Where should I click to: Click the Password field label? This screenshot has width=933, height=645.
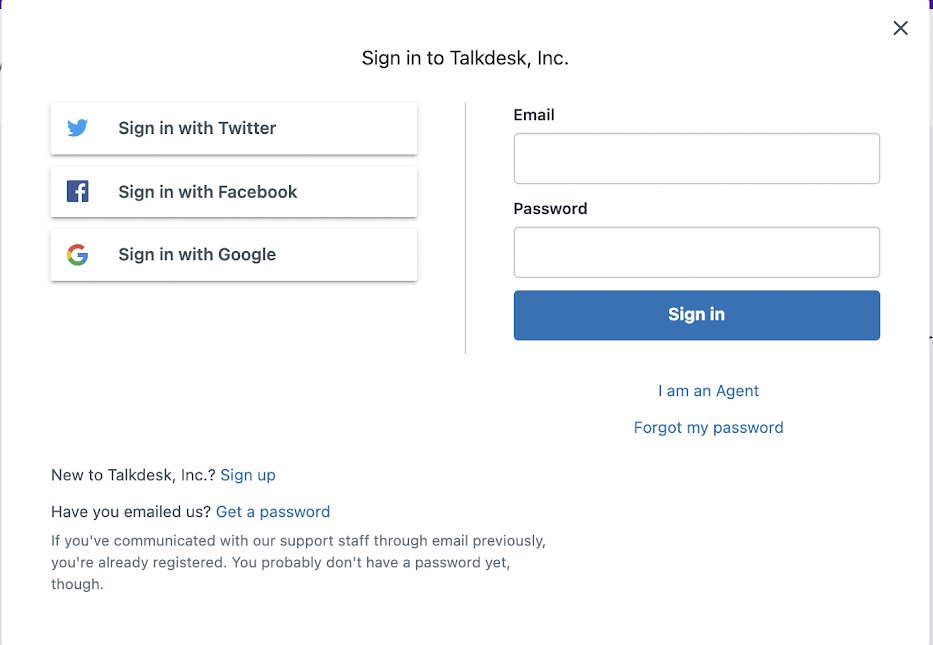pyautogui.click(x=550, y=209)
